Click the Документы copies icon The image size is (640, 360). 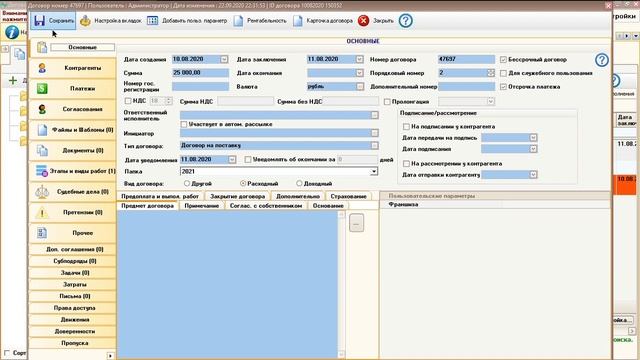[x=42, y=150]
